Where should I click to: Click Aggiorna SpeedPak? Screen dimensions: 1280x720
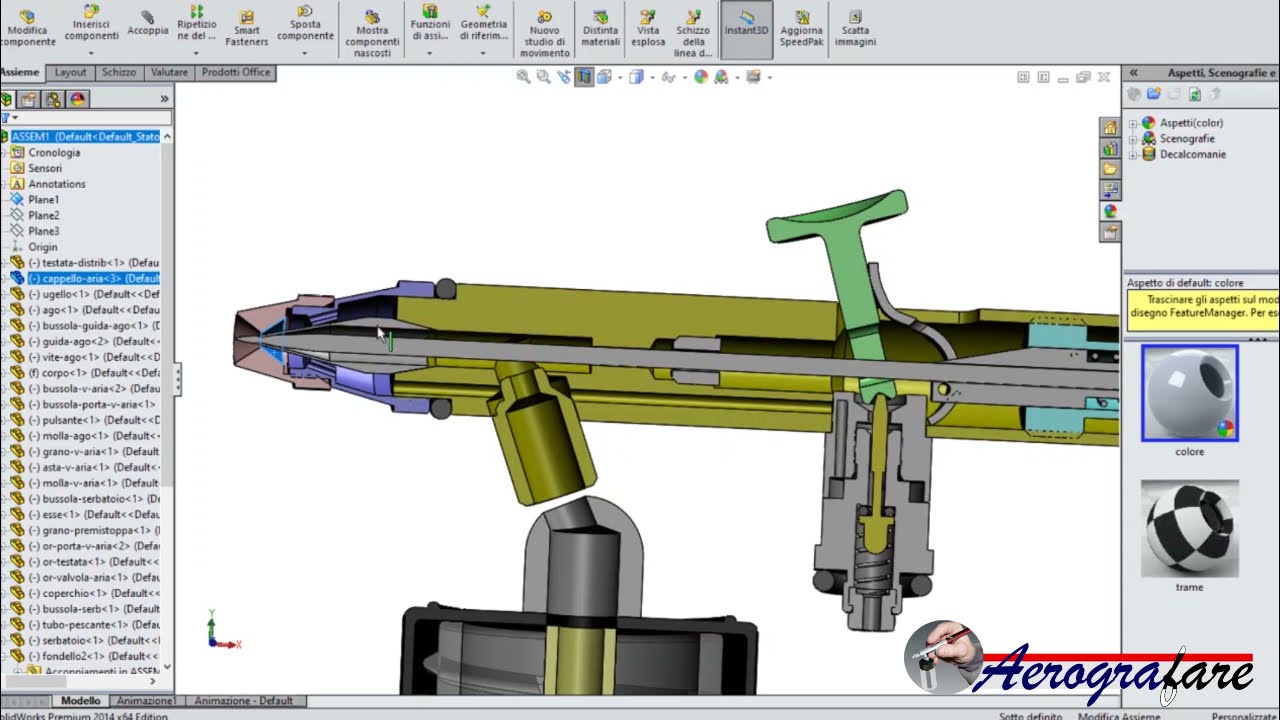tap(801, 29)
